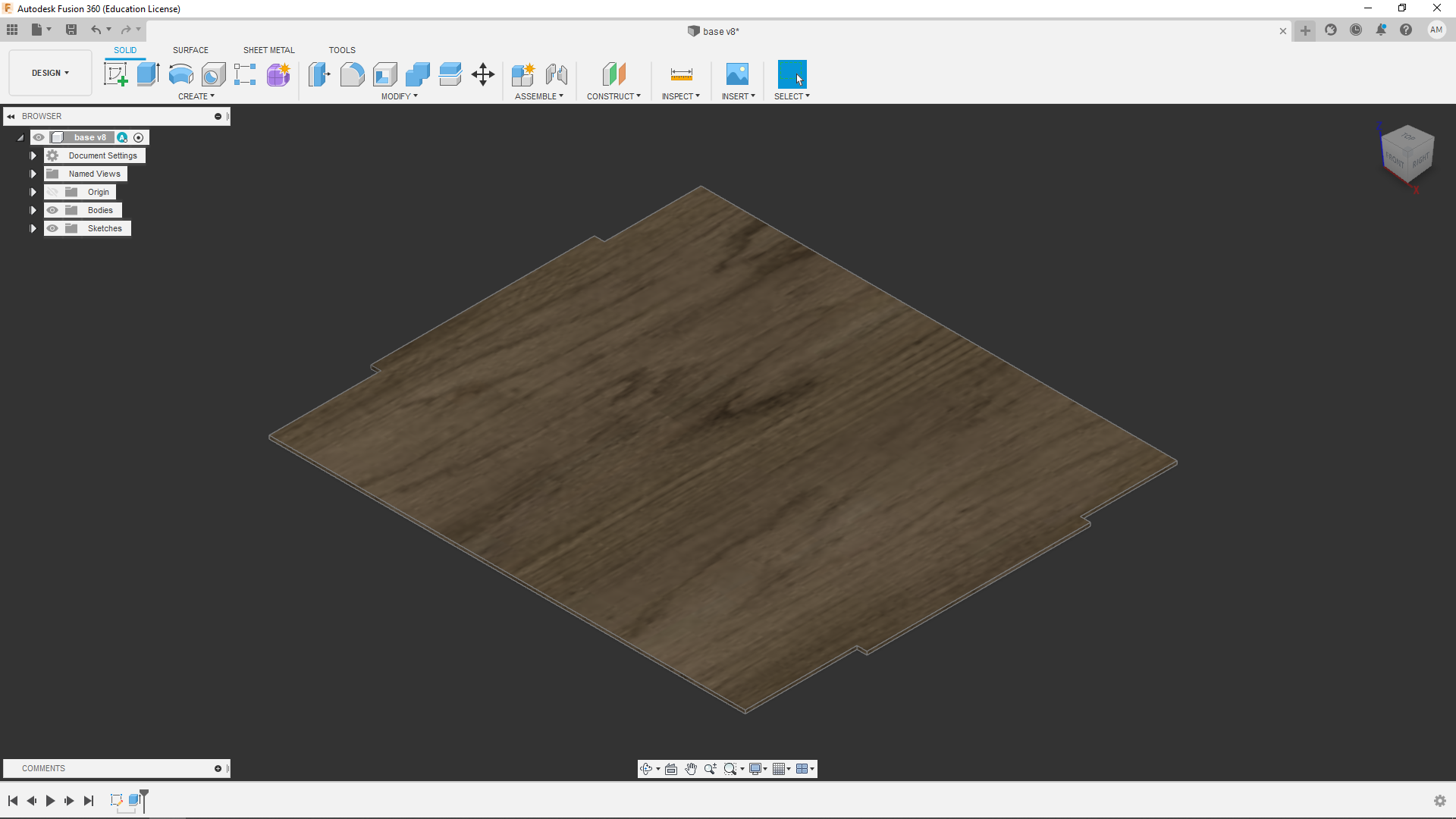Toggle Sketches folder eye icon
The height and width of the screenshot is (819, 1456).
52,228
